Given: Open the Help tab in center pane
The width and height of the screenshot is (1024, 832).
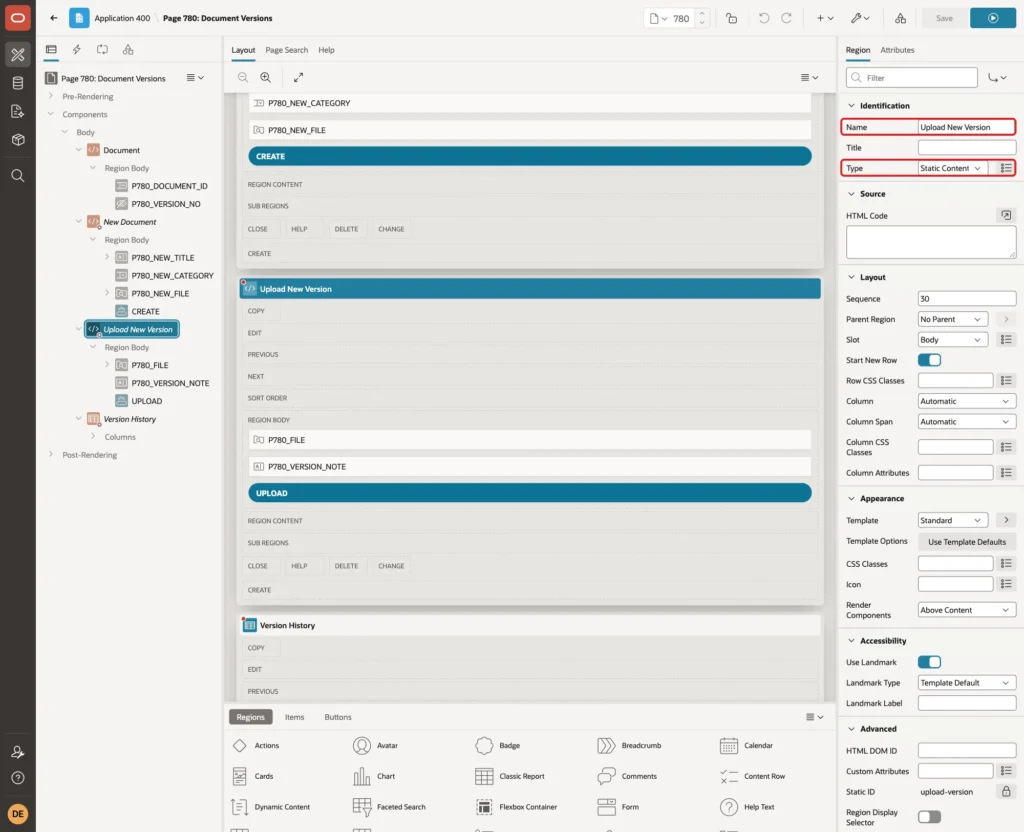Looking at the screenshot, I should tap(327, 50).
